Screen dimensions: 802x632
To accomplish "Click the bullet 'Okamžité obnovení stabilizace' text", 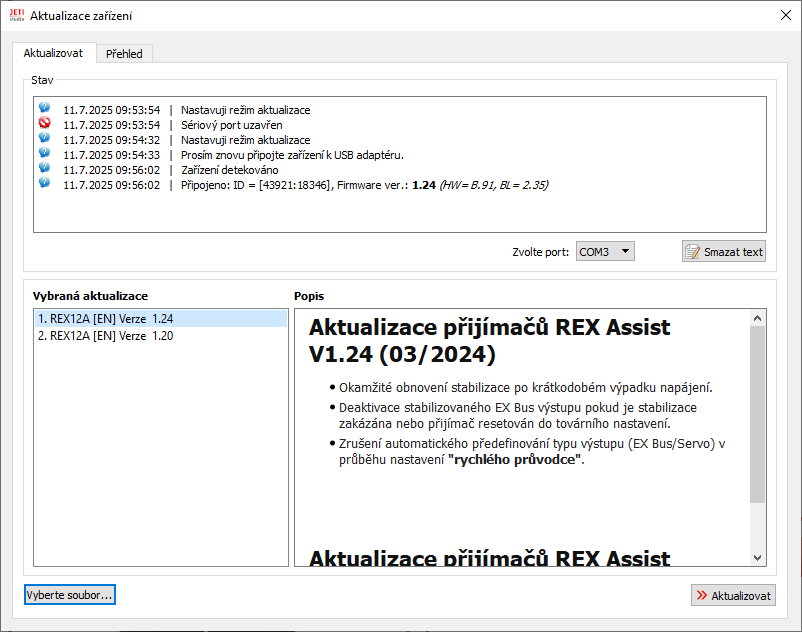I will tap(525, 388).
